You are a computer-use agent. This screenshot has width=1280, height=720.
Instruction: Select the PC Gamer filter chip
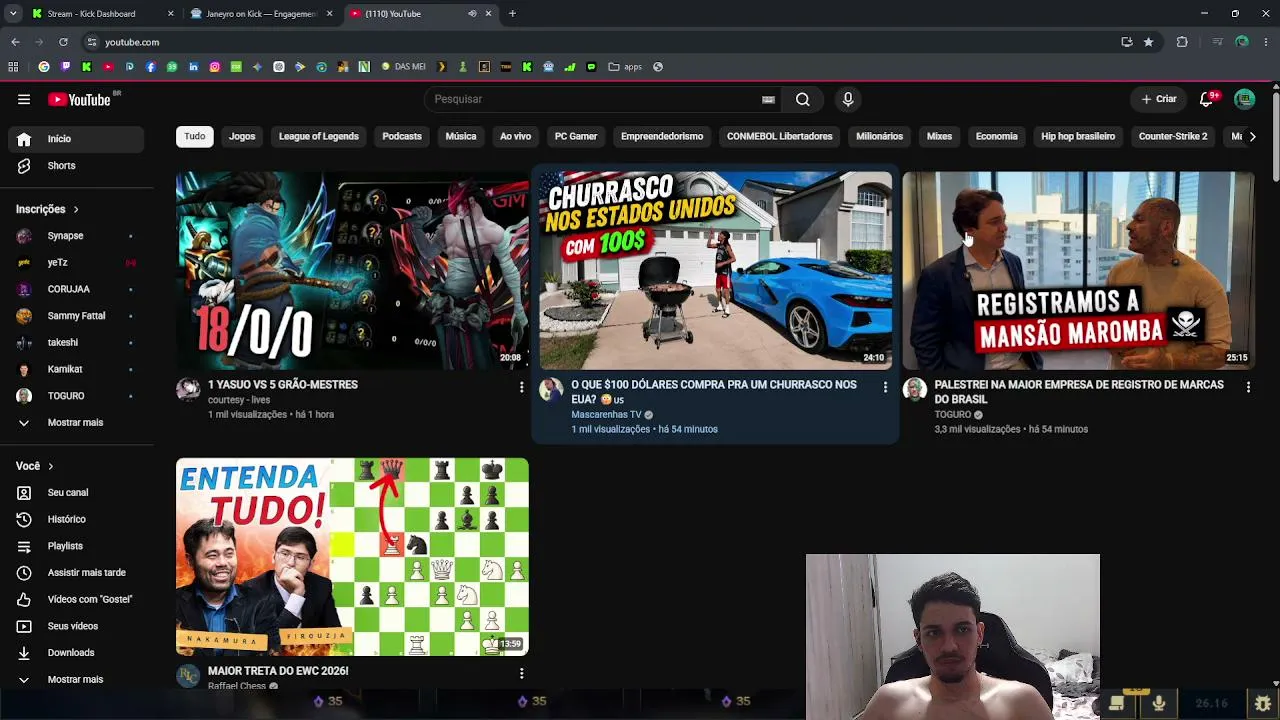click(576, 136)
